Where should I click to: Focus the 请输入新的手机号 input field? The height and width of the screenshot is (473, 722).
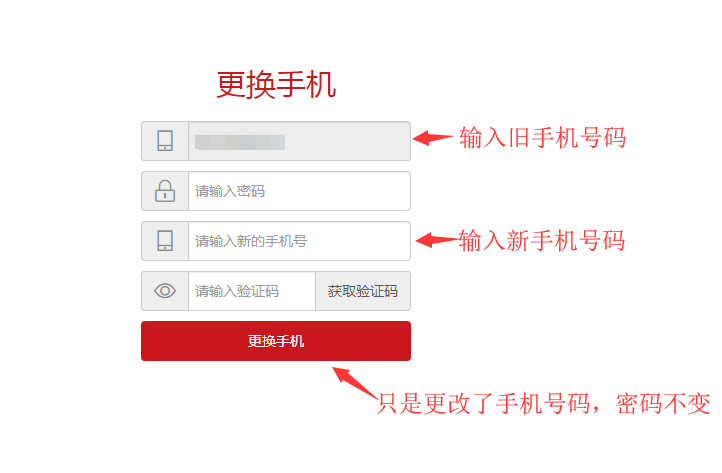pos(299,241)
